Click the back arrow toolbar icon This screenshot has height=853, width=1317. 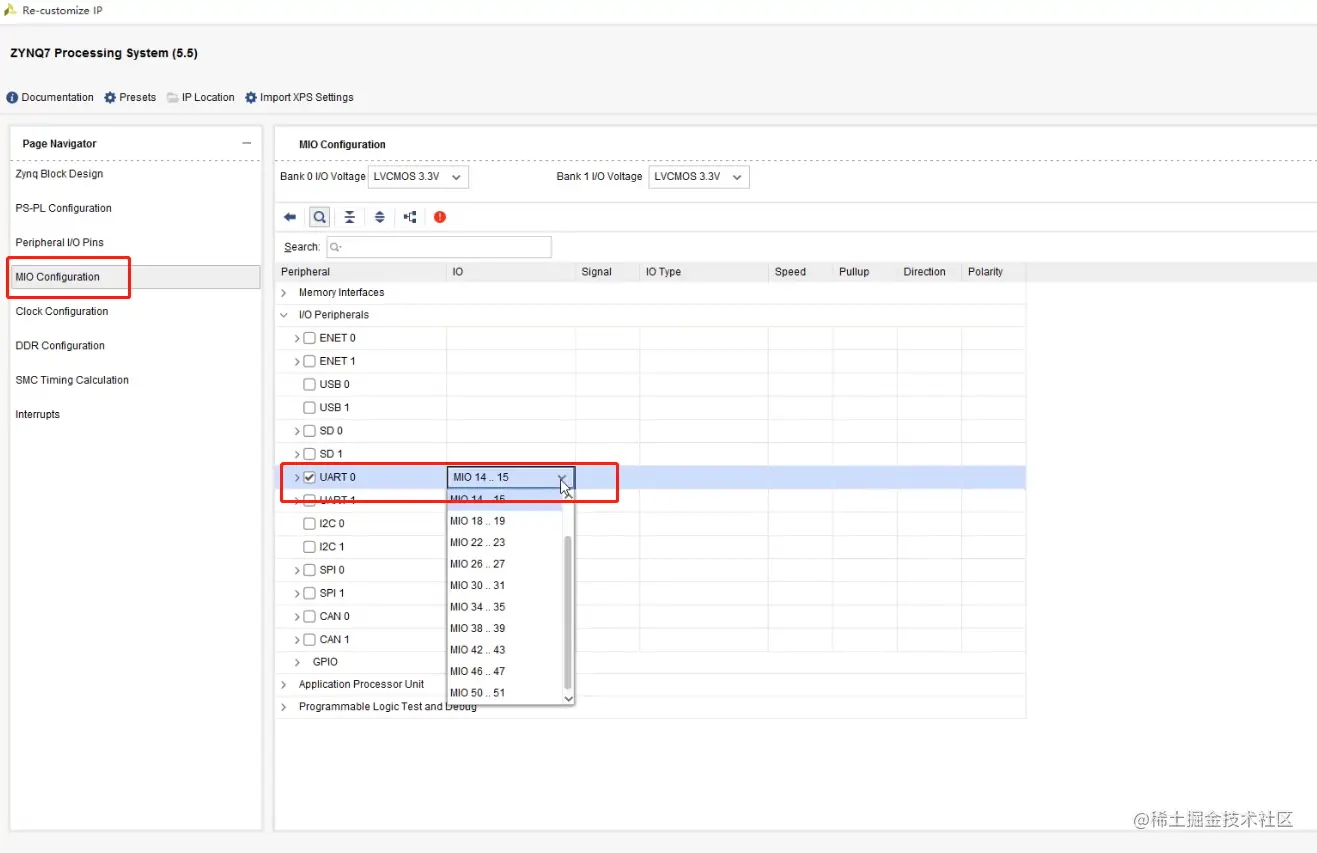(290, 217)
